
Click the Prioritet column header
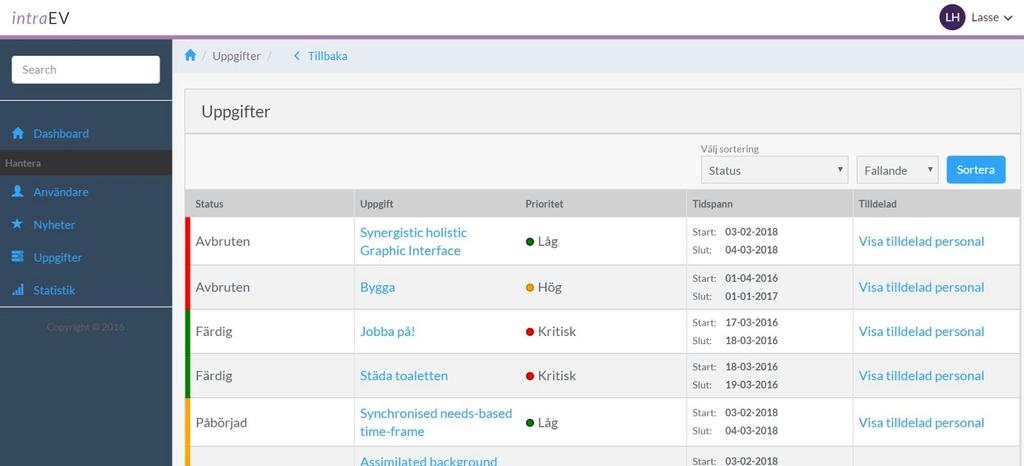point(544,204)
